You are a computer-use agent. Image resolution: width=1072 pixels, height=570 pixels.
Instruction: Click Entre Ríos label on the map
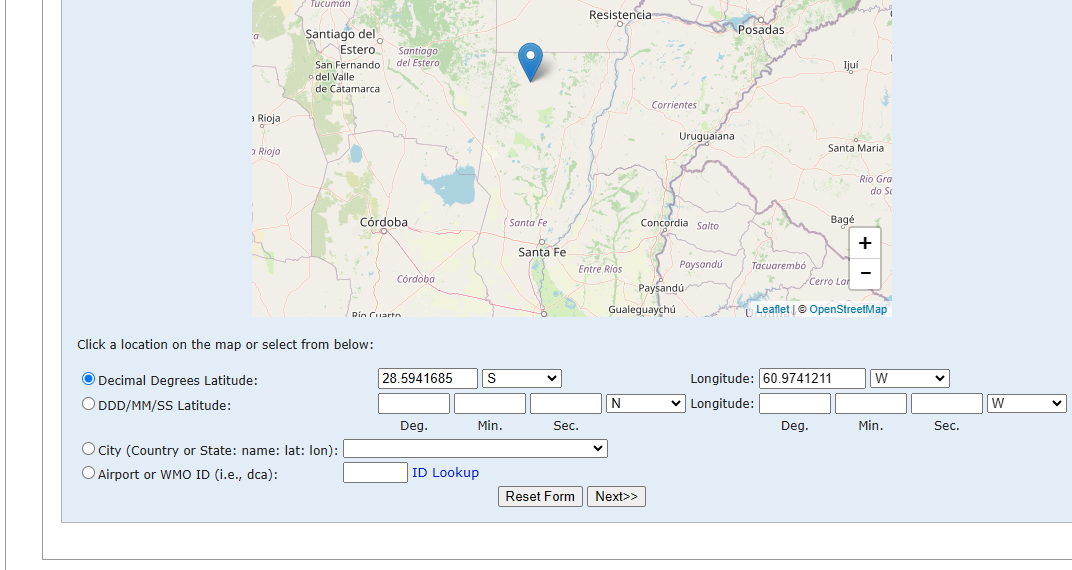pyautogui.click(x=600, y=269)
